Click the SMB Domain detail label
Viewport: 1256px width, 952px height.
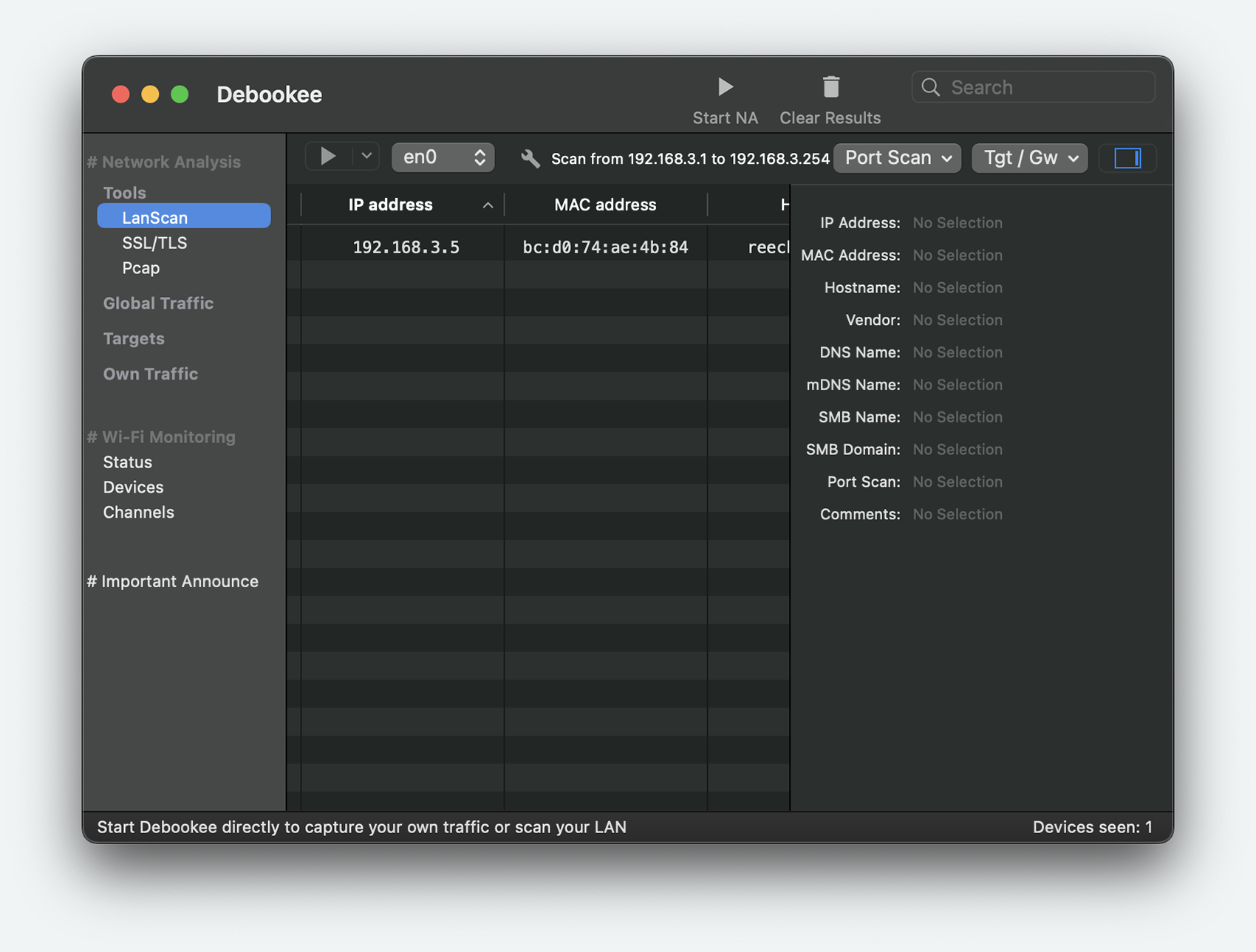pos(853,449)
